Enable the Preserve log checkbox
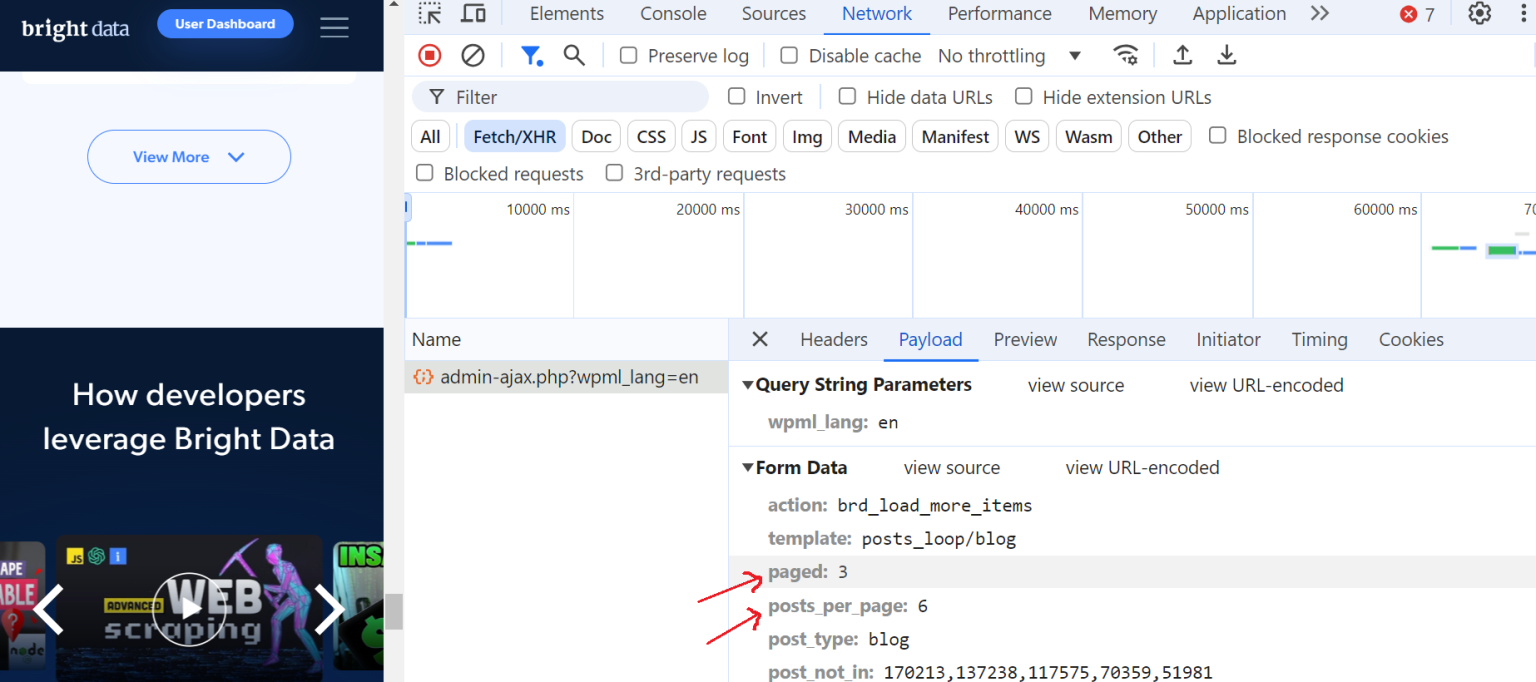The height and width of the screenshot is (682, 1536). (x=628, y=55)
